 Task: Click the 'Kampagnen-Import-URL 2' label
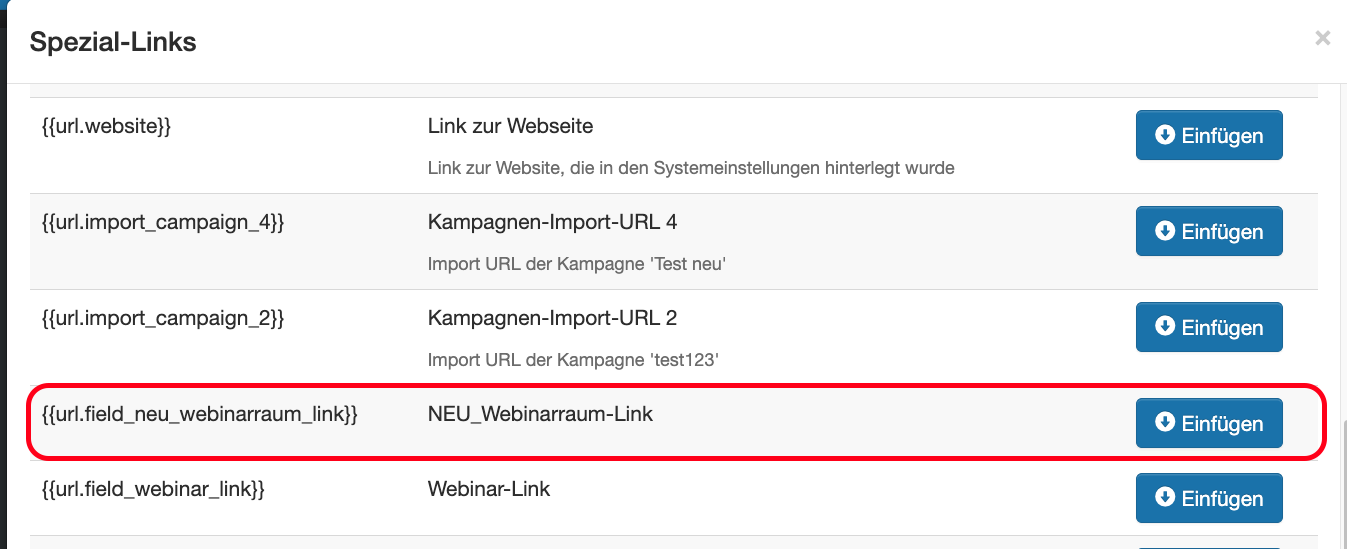552,318
